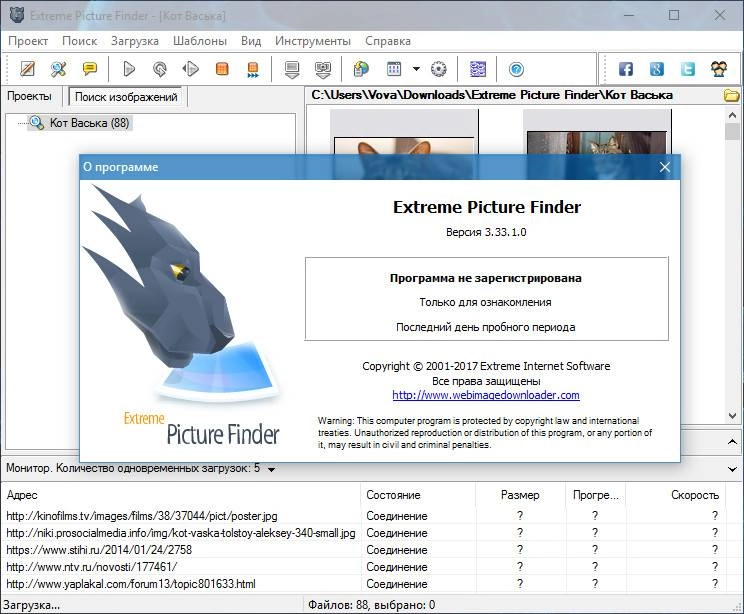744x614 pixels.
Task: Click the Программа не зарегистрирована text
Action: 485,278
